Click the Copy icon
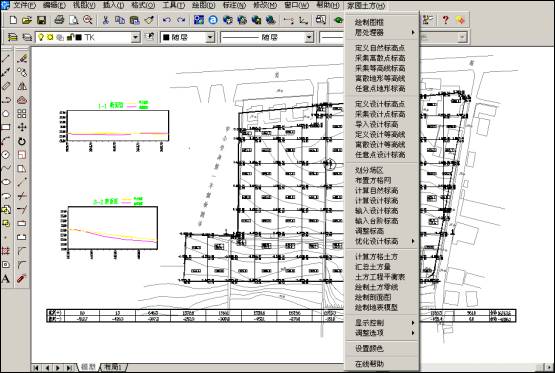 tap(120, 20)
